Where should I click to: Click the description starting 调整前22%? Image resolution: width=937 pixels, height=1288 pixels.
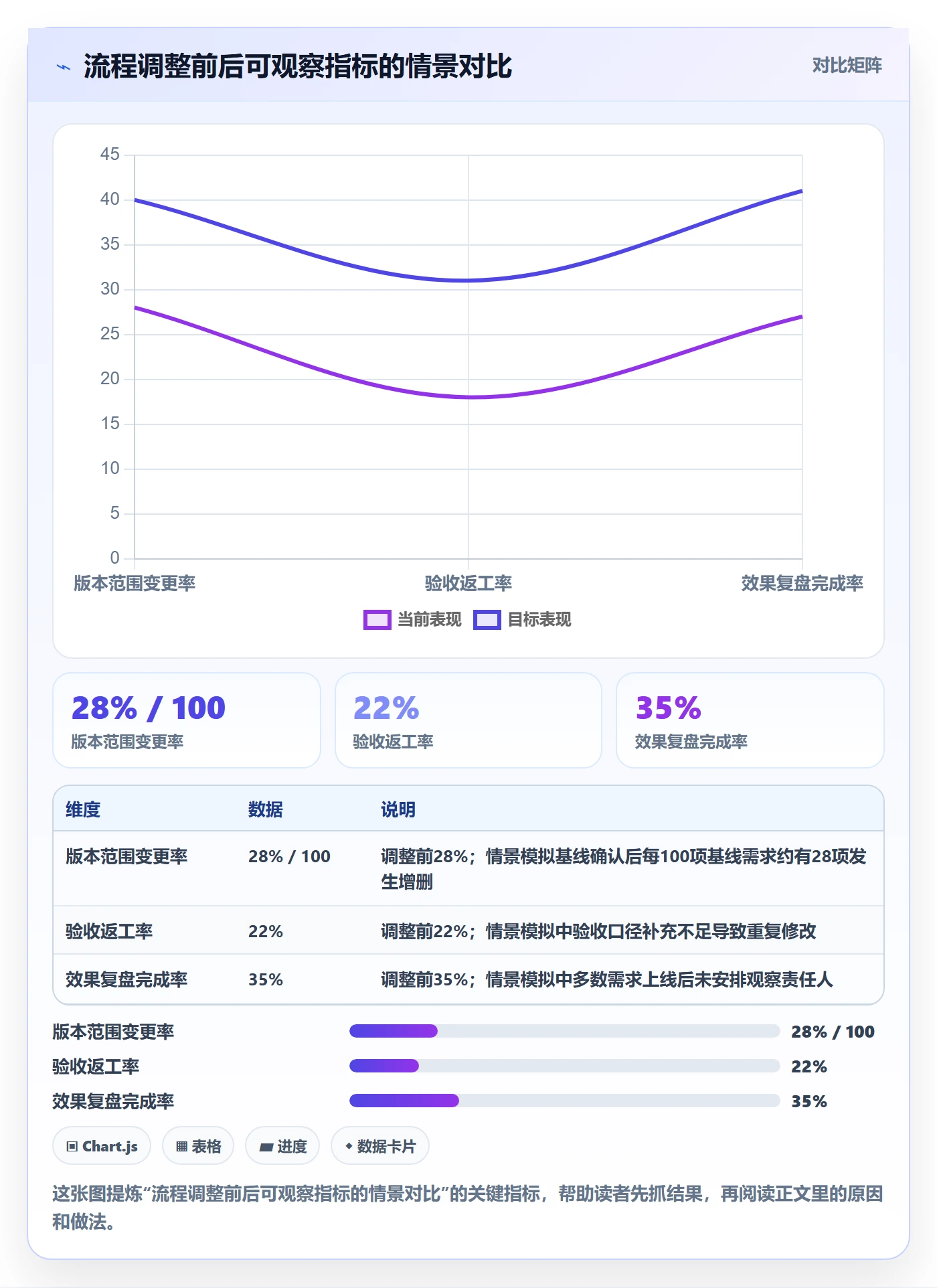click(x=598, y=932)
